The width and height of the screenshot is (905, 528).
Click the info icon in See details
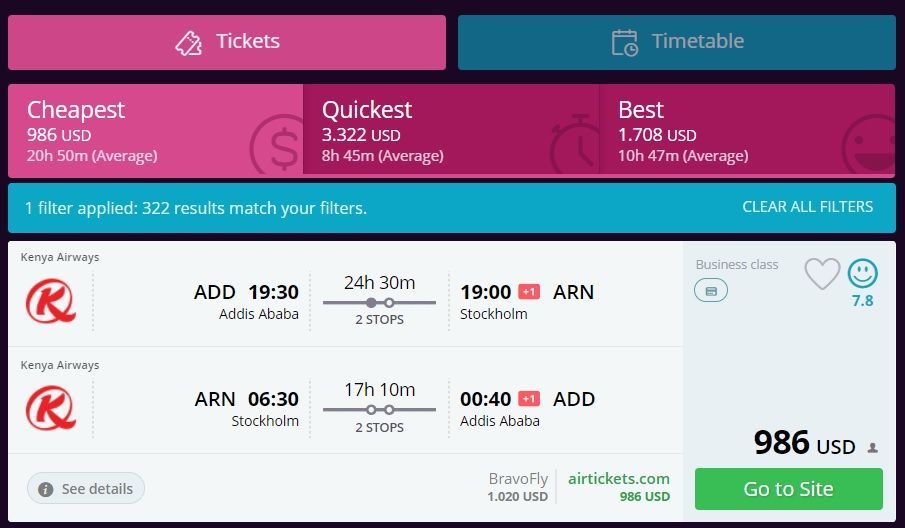coord(46,489)
